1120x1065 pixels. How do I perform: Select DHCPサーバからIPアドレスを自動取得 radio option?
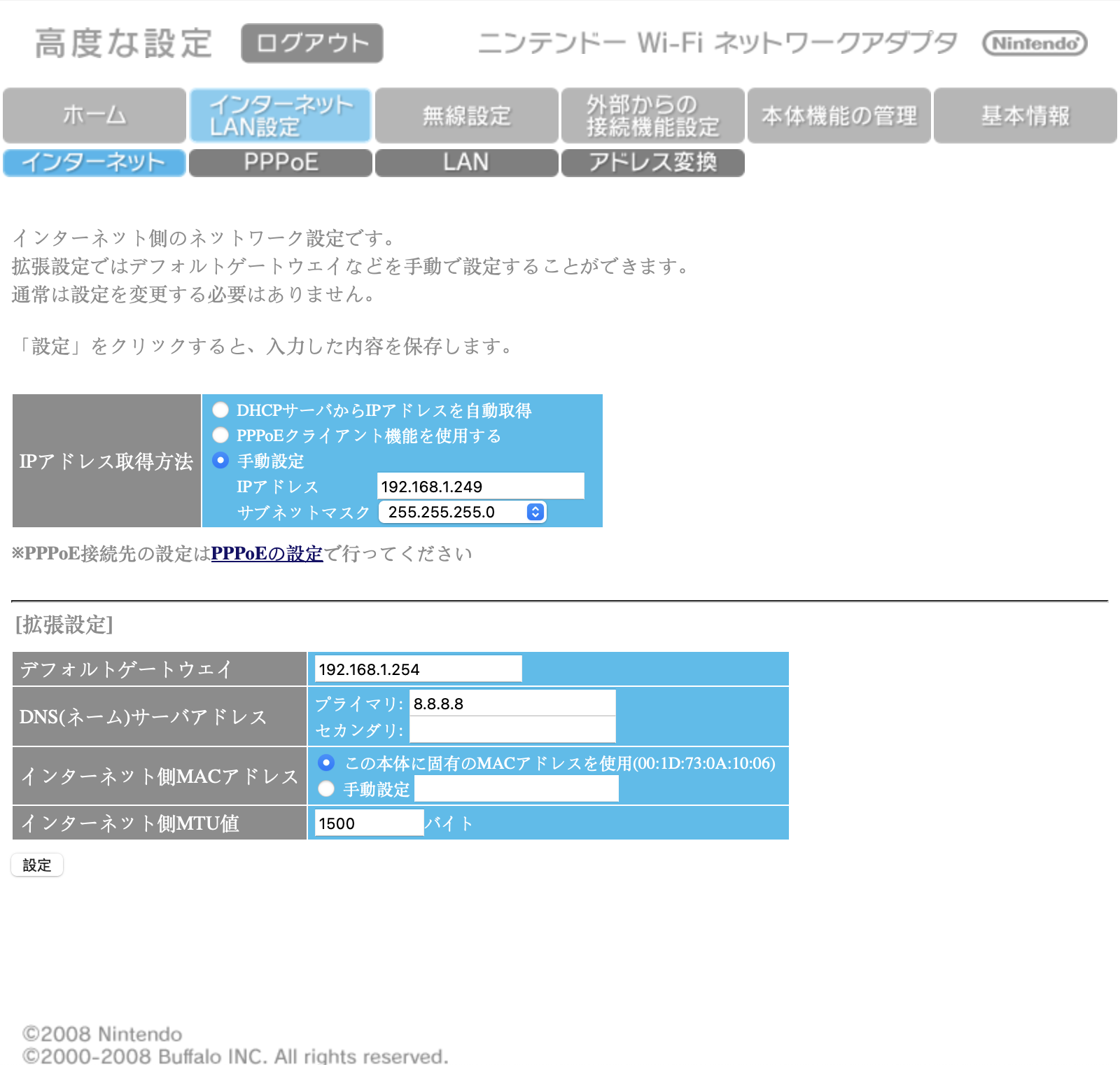click(x=220, y=410)
